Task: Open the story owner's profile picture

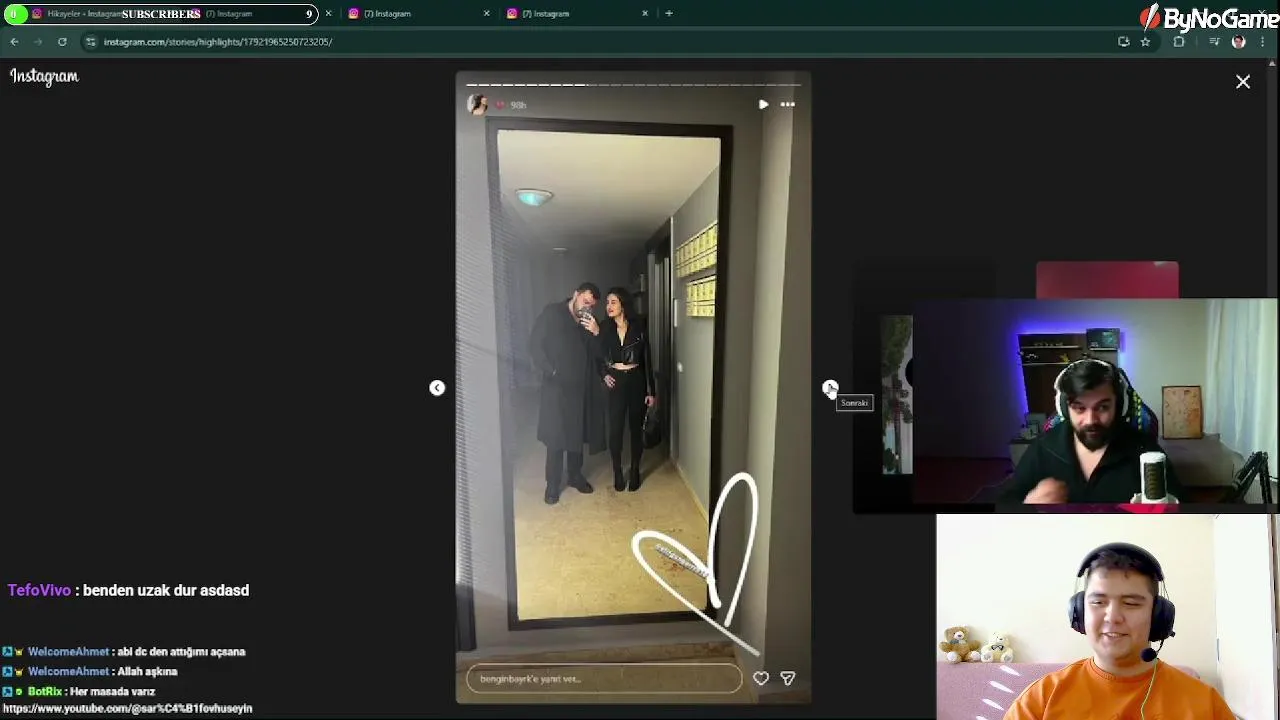Action: point(477,104)
